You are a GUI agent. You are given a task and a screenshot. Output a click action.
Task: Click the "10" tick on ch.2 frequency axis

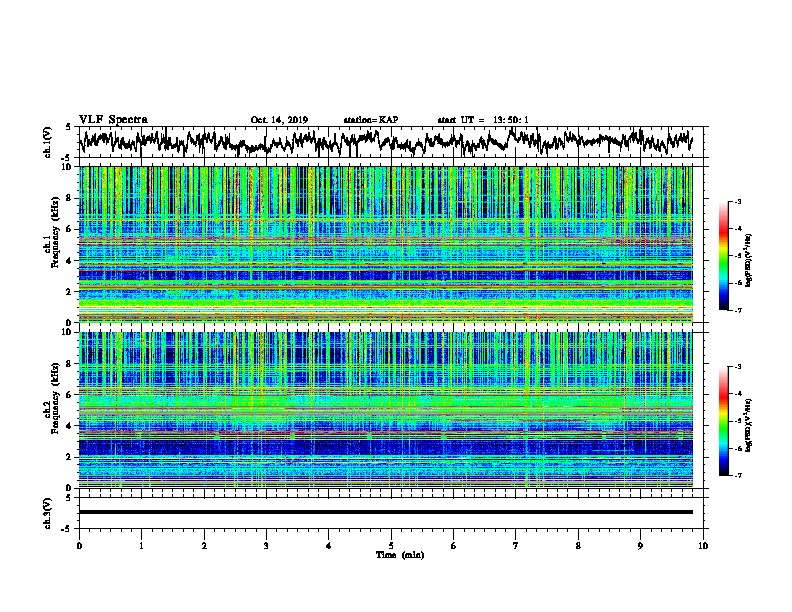coord(67,332)
